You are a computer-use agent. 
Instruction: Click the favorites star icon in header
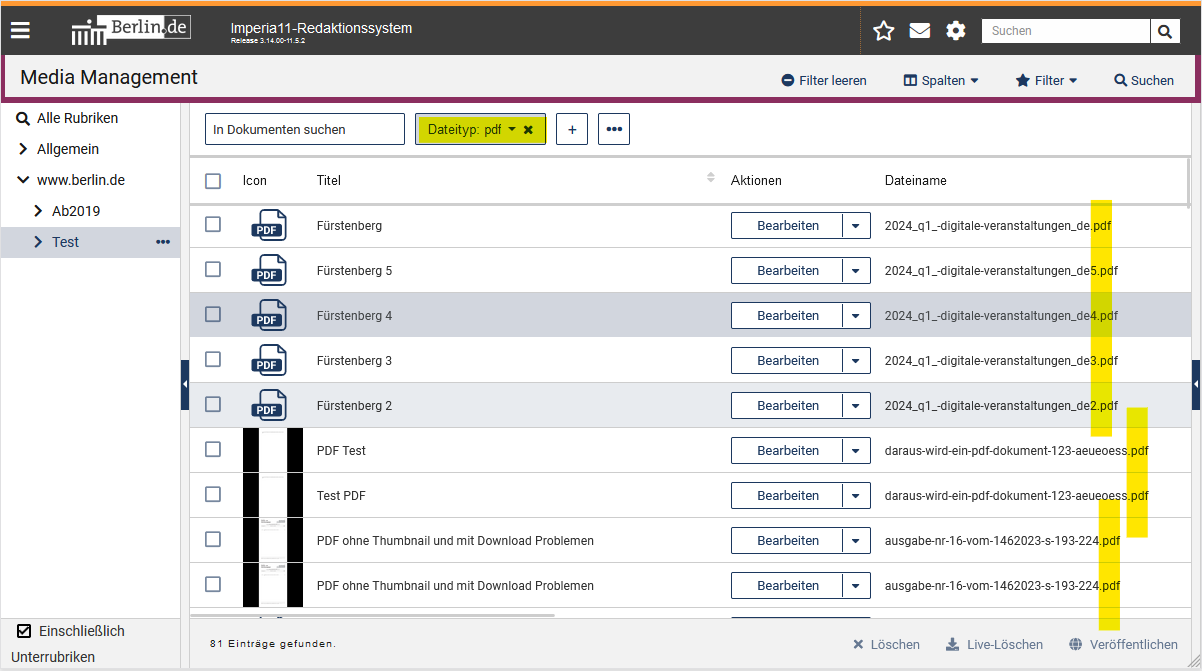883,31
